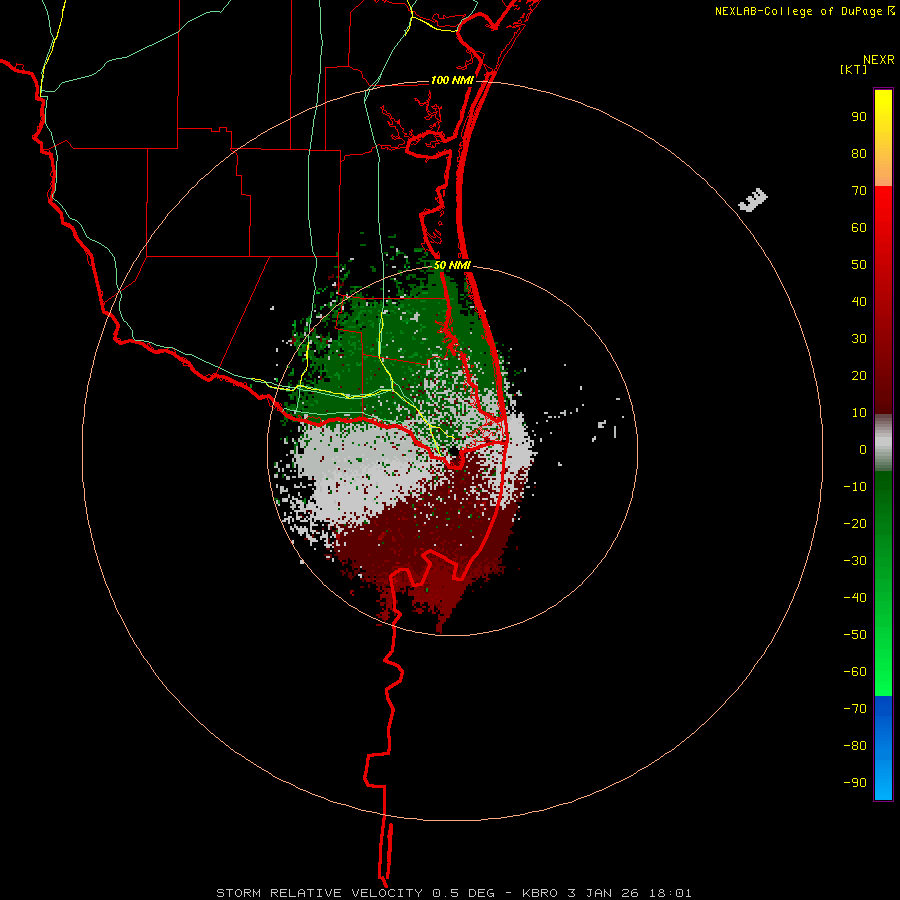Click the positive 50 knot scale value
This screenshot has width=900, height=900.
[859, 265]
